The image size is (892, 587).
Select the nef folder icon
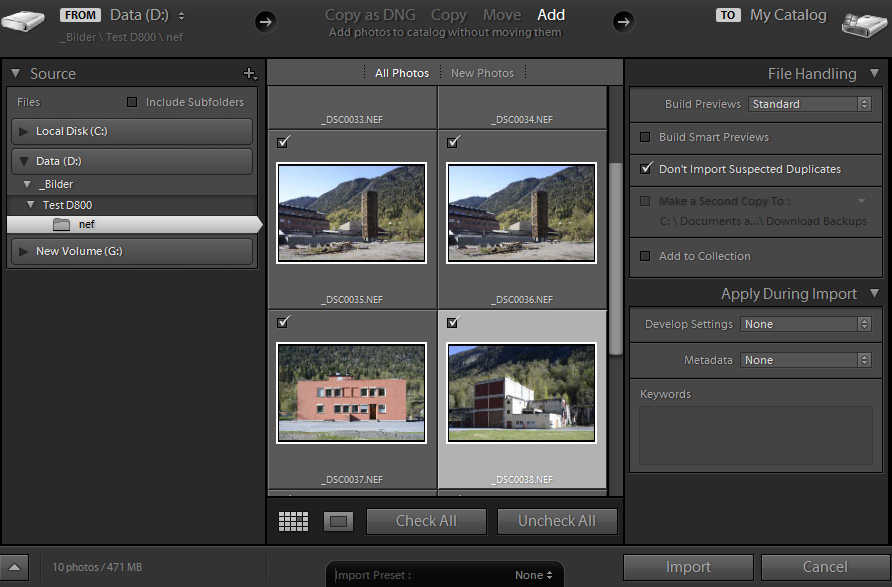point(61,225)
